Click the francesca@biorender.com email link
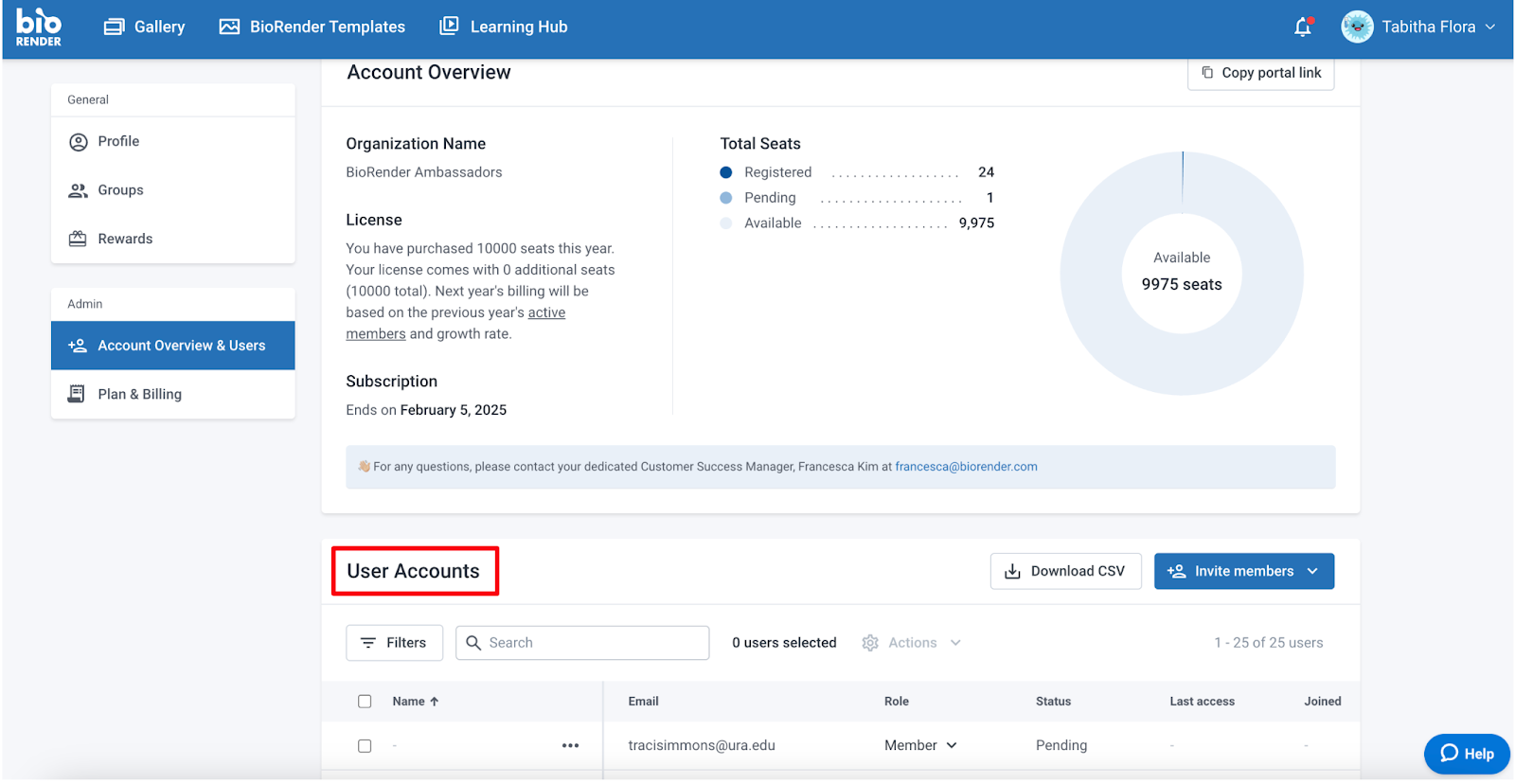1515x784 pixels. tap(966, 467)
